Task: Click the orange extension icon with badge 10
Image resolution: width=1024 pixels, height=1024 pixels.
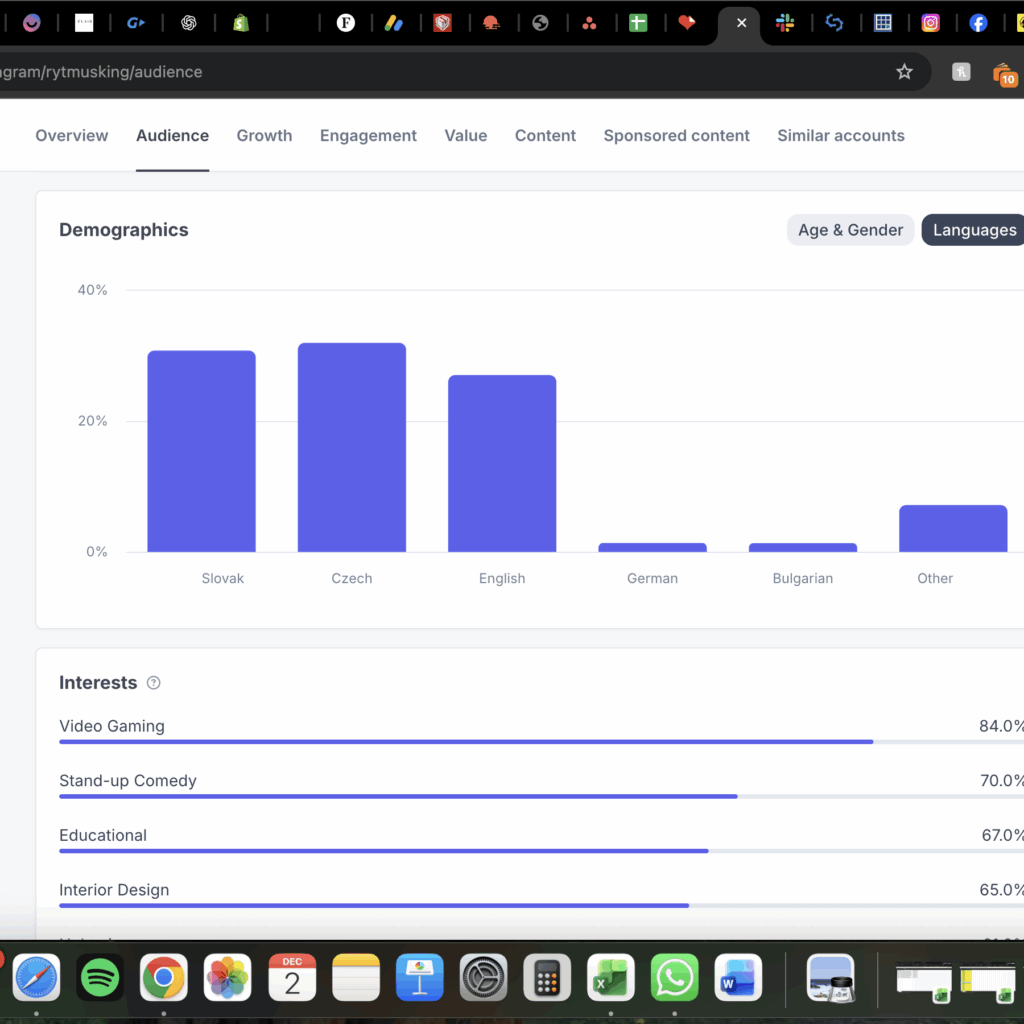Action: coord(1004,73)
